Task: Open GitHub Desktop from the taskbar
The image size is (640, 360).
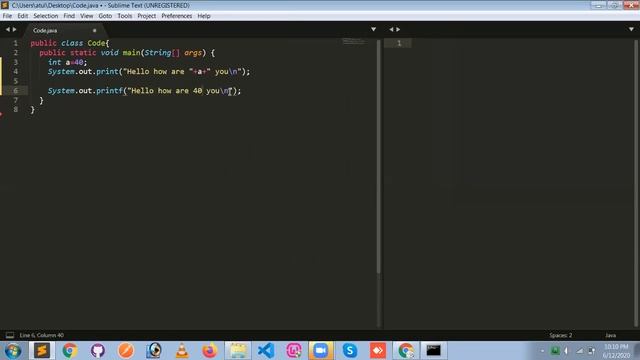Action: tap(98, 351)
